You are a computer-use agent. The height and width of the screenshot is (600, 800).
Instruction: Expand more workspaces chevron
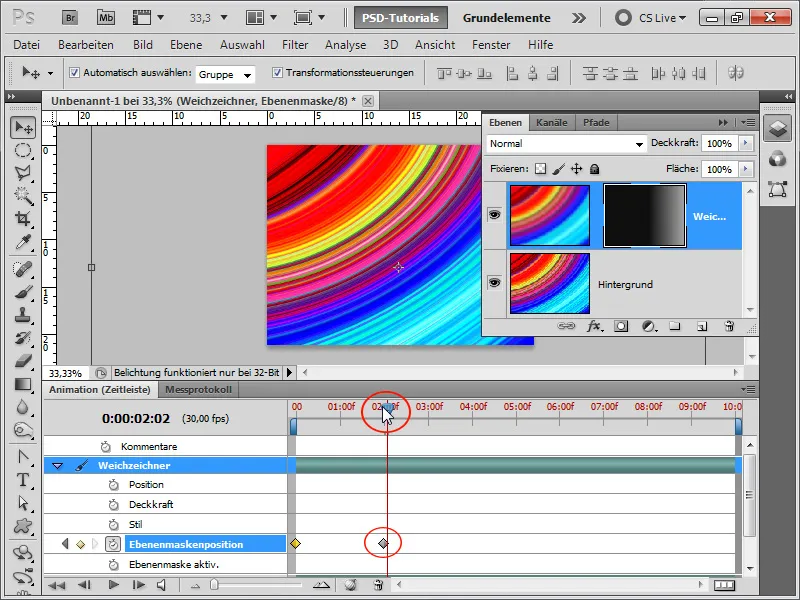tap(579, 18)
